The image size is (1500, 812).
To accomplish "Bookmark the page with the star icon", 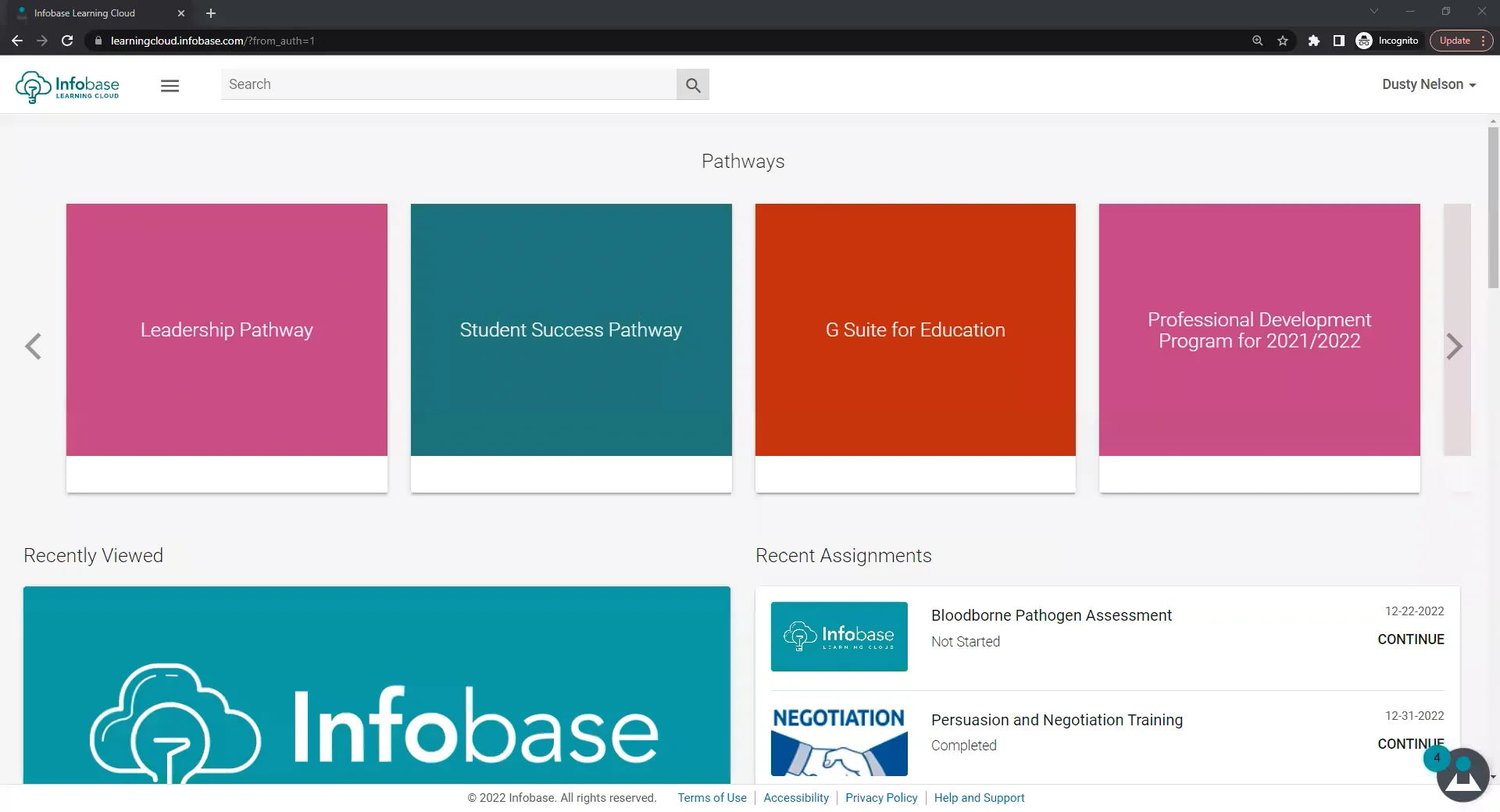I will point(1283,41).
